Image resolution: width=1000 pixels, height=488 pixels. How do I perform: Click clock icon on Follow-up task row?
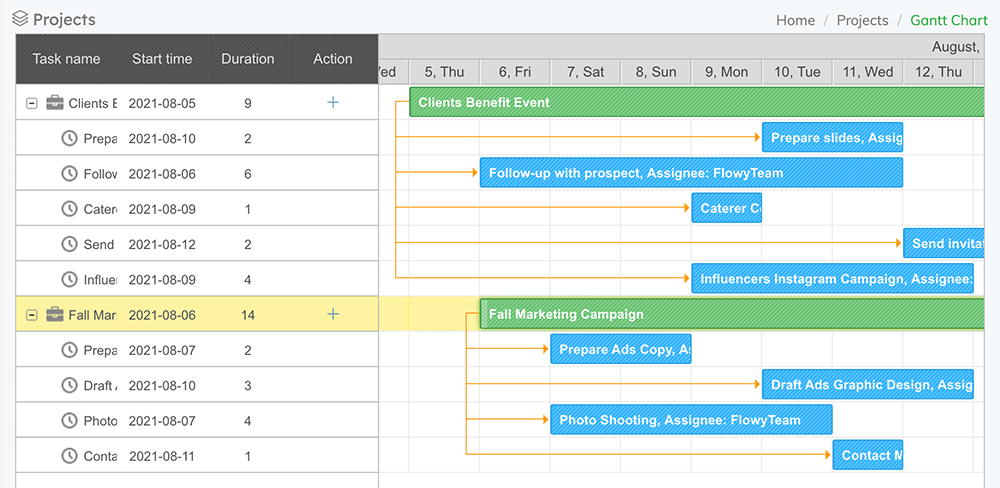pyautogui.click(x=69, y=174)
